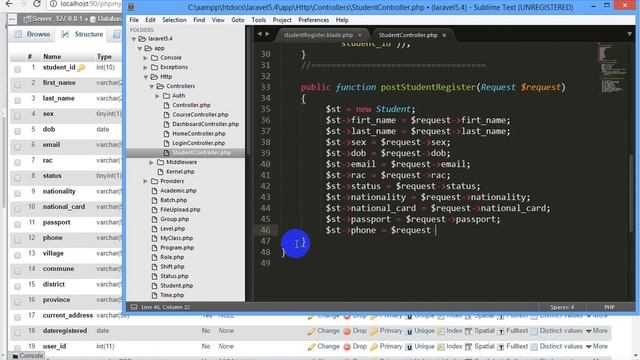Open the tab list dropdown arrow
The image size is (640, 360).
[629, 34]
